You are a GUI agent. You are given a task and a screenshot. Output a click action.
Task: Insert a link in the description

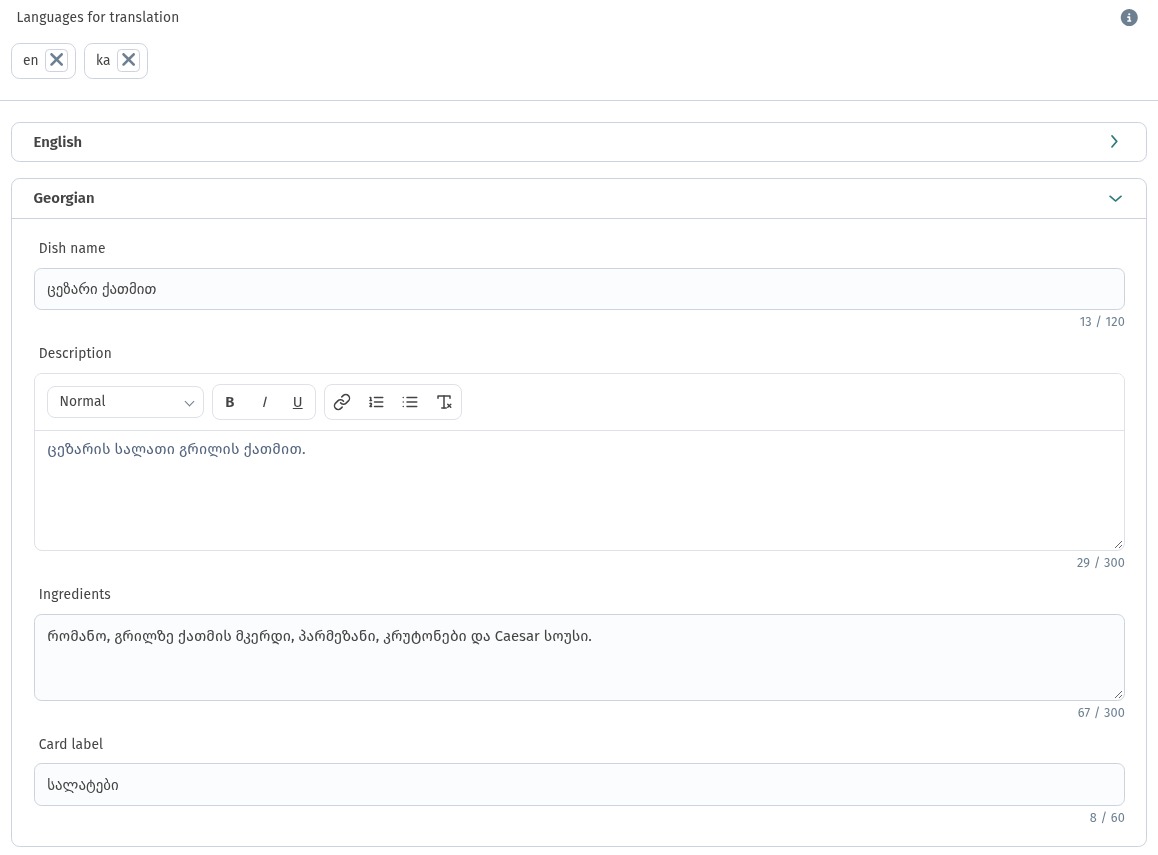(342, 402)
